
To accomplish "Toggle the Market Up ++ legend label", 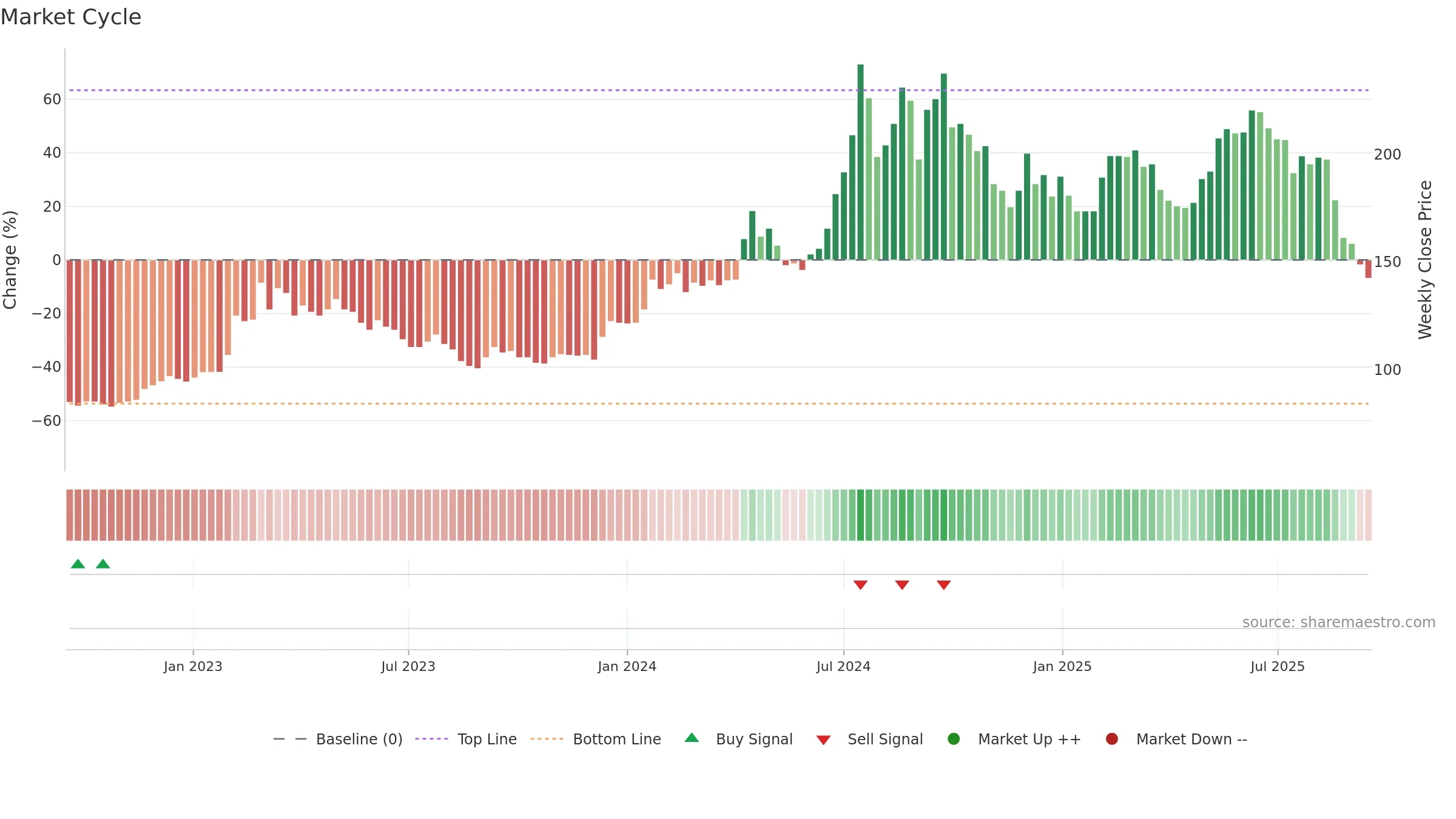I will 1030,739.
